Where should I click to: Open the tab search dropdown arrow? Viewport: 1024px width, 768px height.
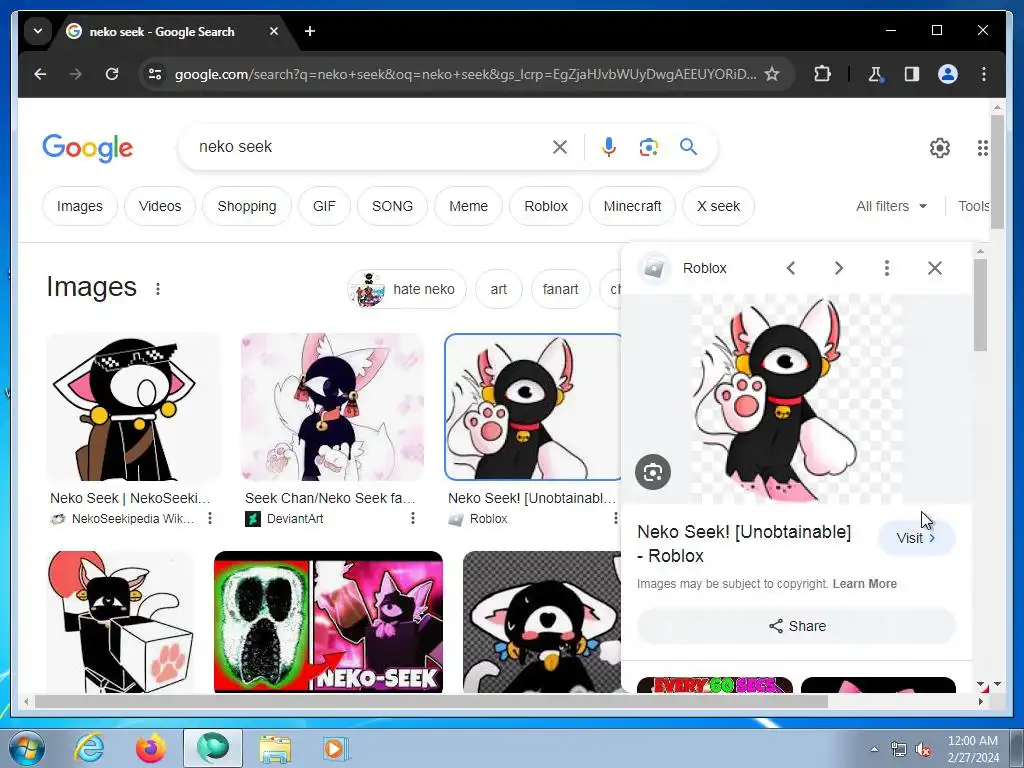(38, 31)
